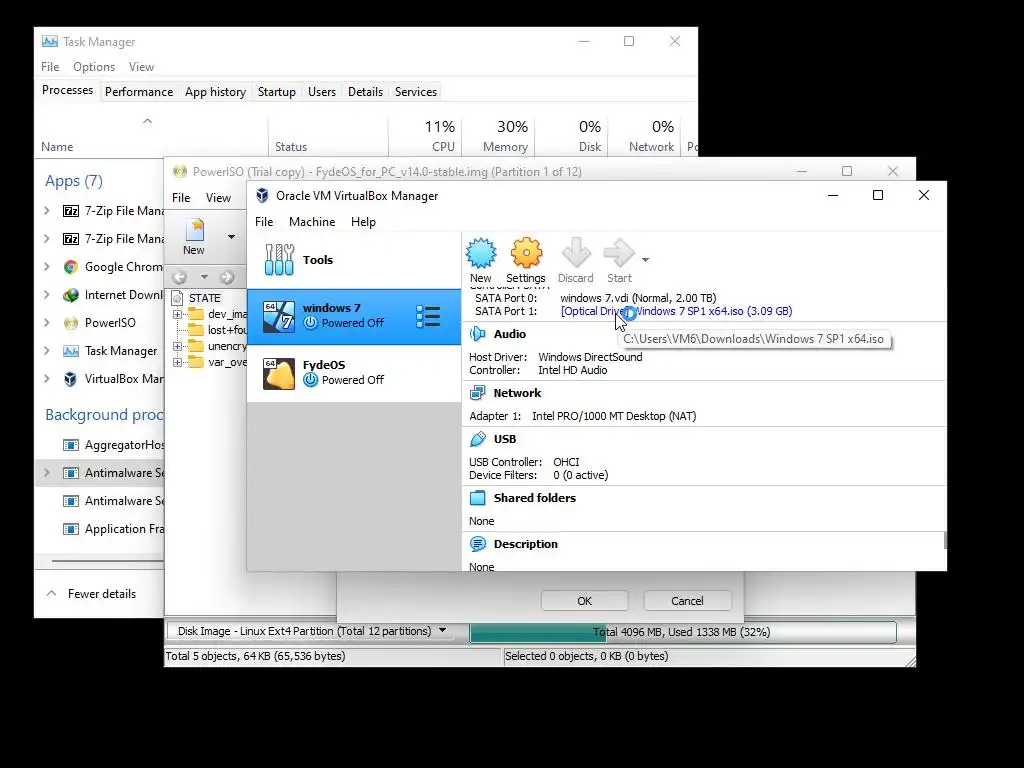
Task: Click the Network section icon in VirtualBox details
Action: click(x=478, y=393)
